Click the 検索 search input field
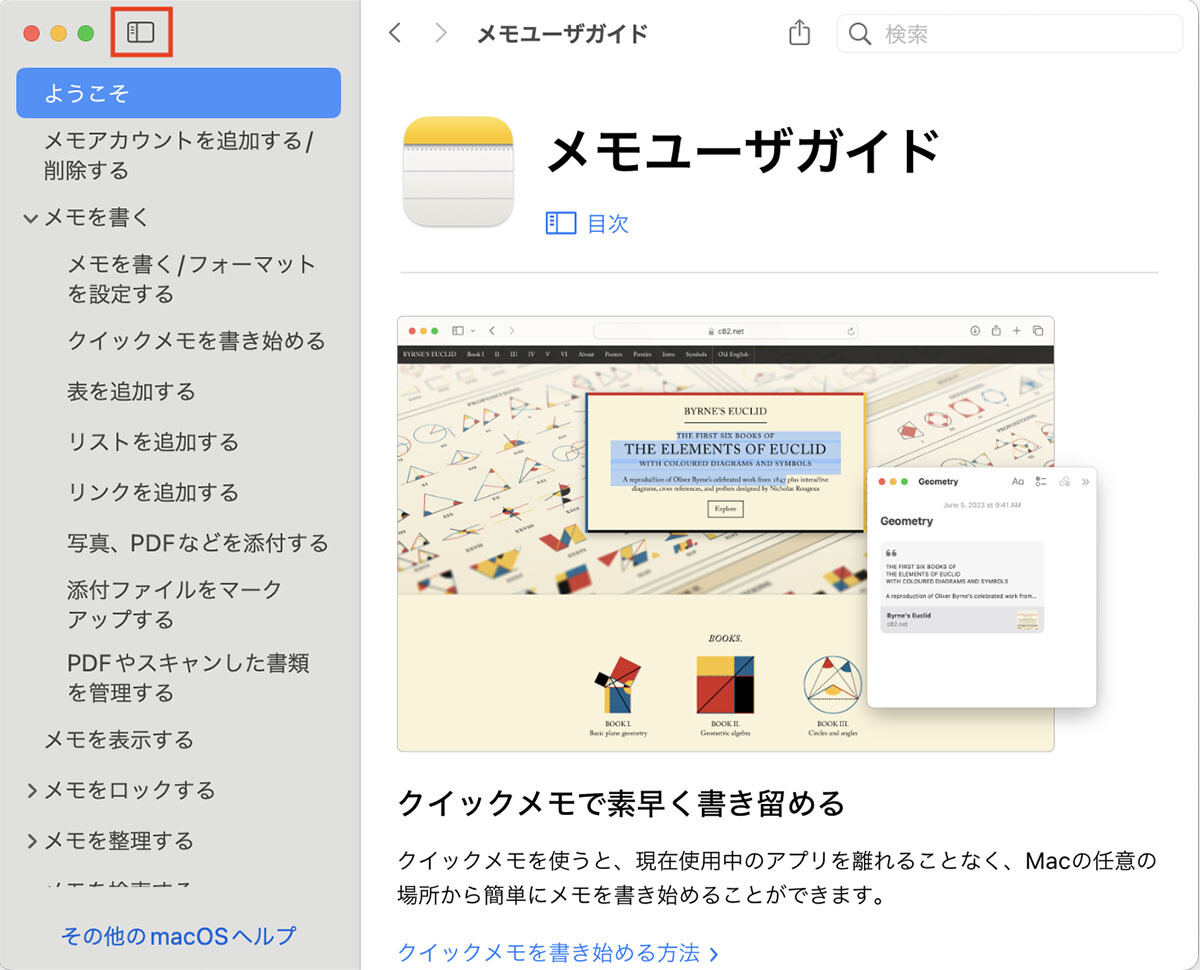 [x=1009, y=34]
